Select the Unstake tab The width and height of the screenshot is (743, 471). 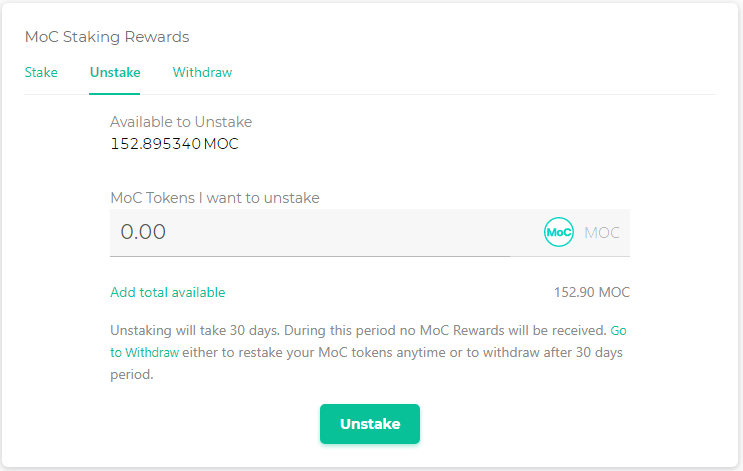115,73
